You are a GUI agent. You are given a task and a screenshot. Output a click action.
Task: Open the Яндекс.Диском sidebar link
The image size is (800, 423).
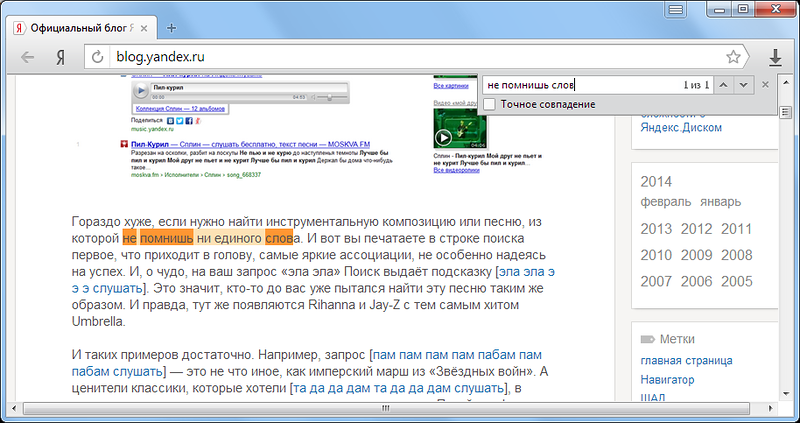click(x=681, y=128)
